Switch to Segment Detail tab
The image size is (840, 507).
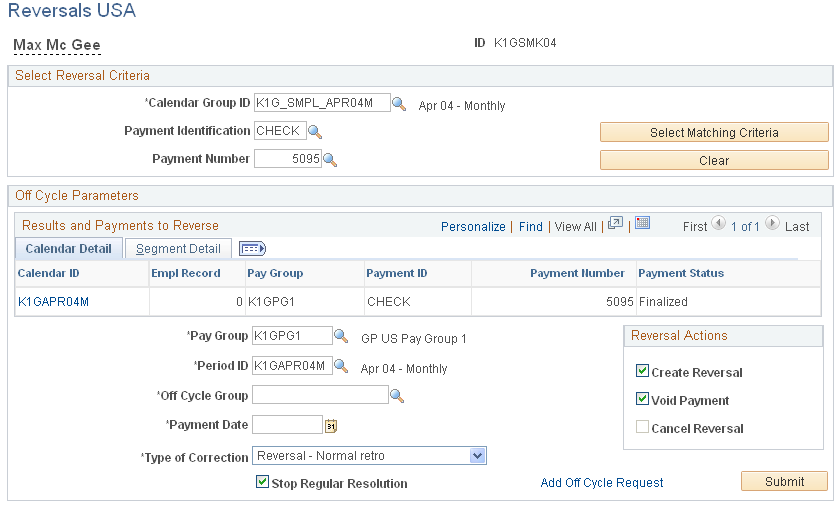(x=178, y=249)
